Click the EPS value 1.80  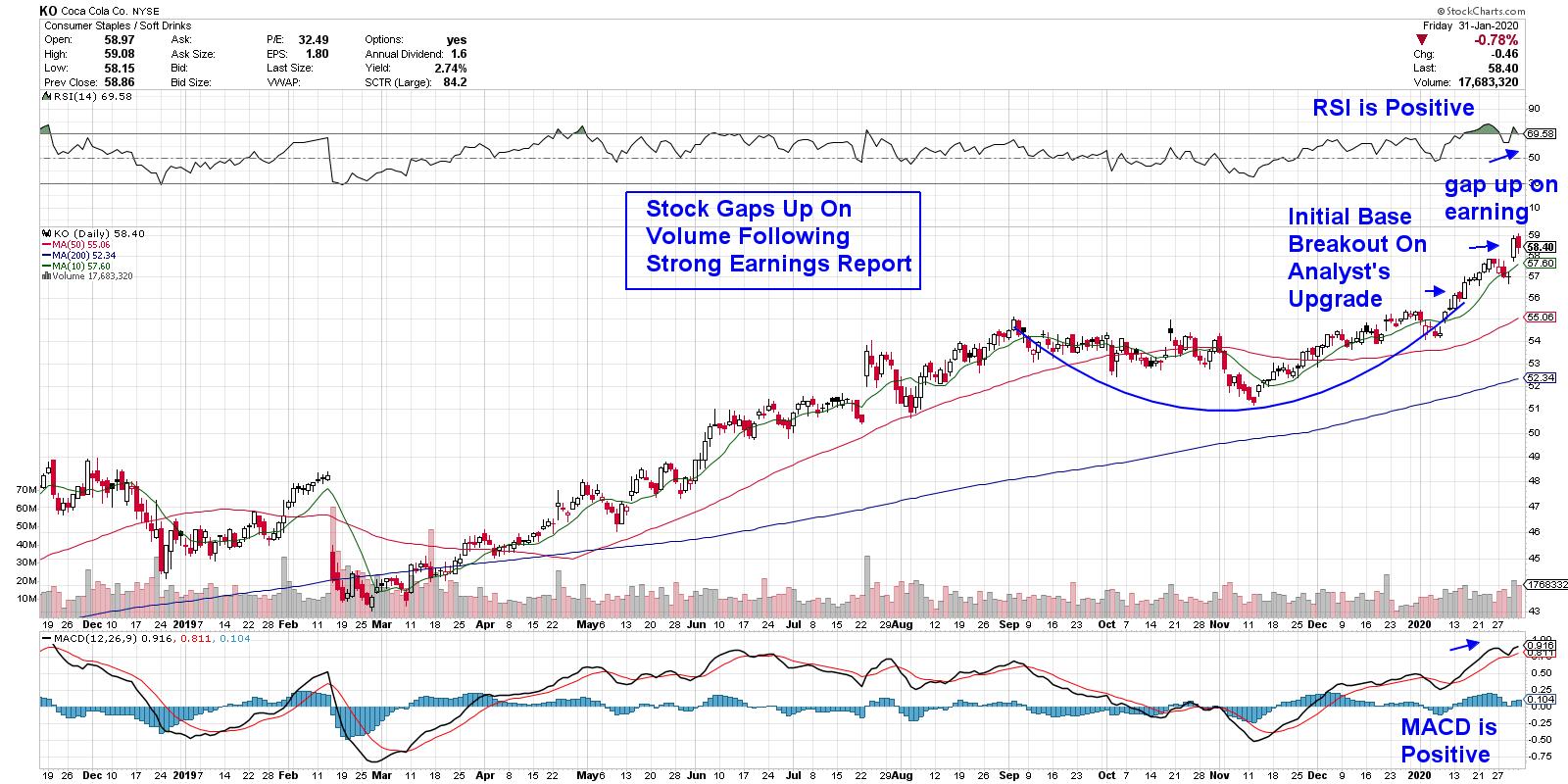318,54
